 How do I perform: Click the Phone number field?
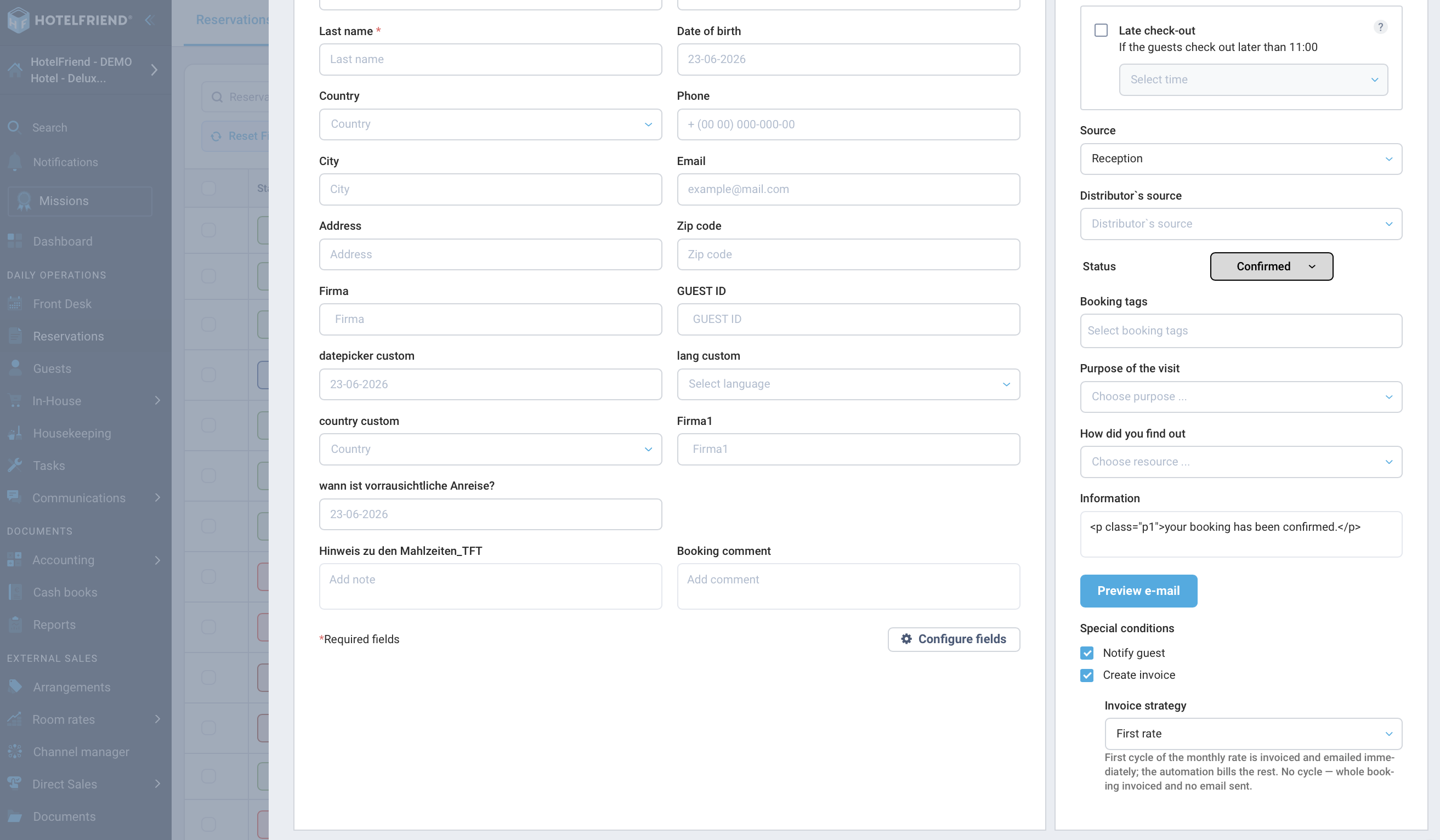[x=848, y=124]
